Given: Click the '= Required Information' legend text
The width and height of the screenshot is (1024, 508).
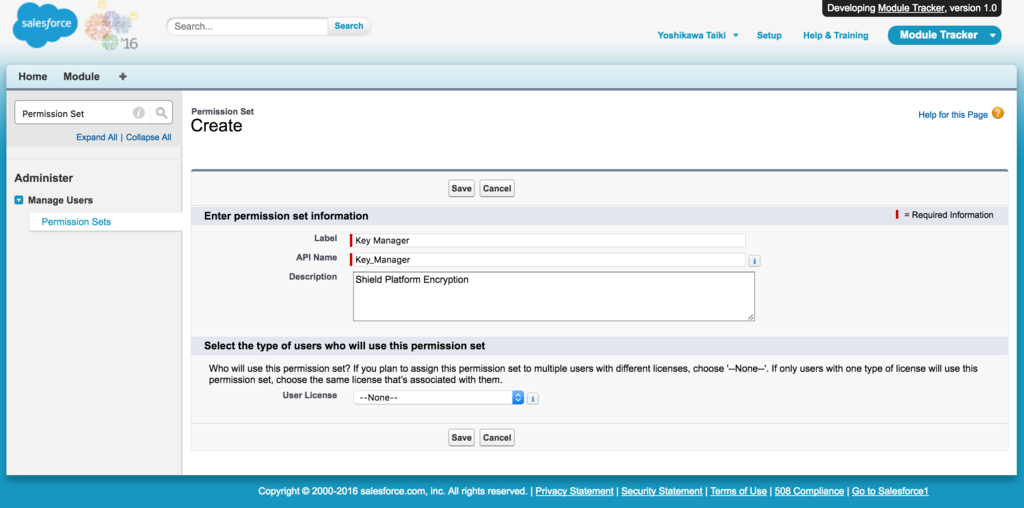Looking at the screenshot, I should click(949, 215).
